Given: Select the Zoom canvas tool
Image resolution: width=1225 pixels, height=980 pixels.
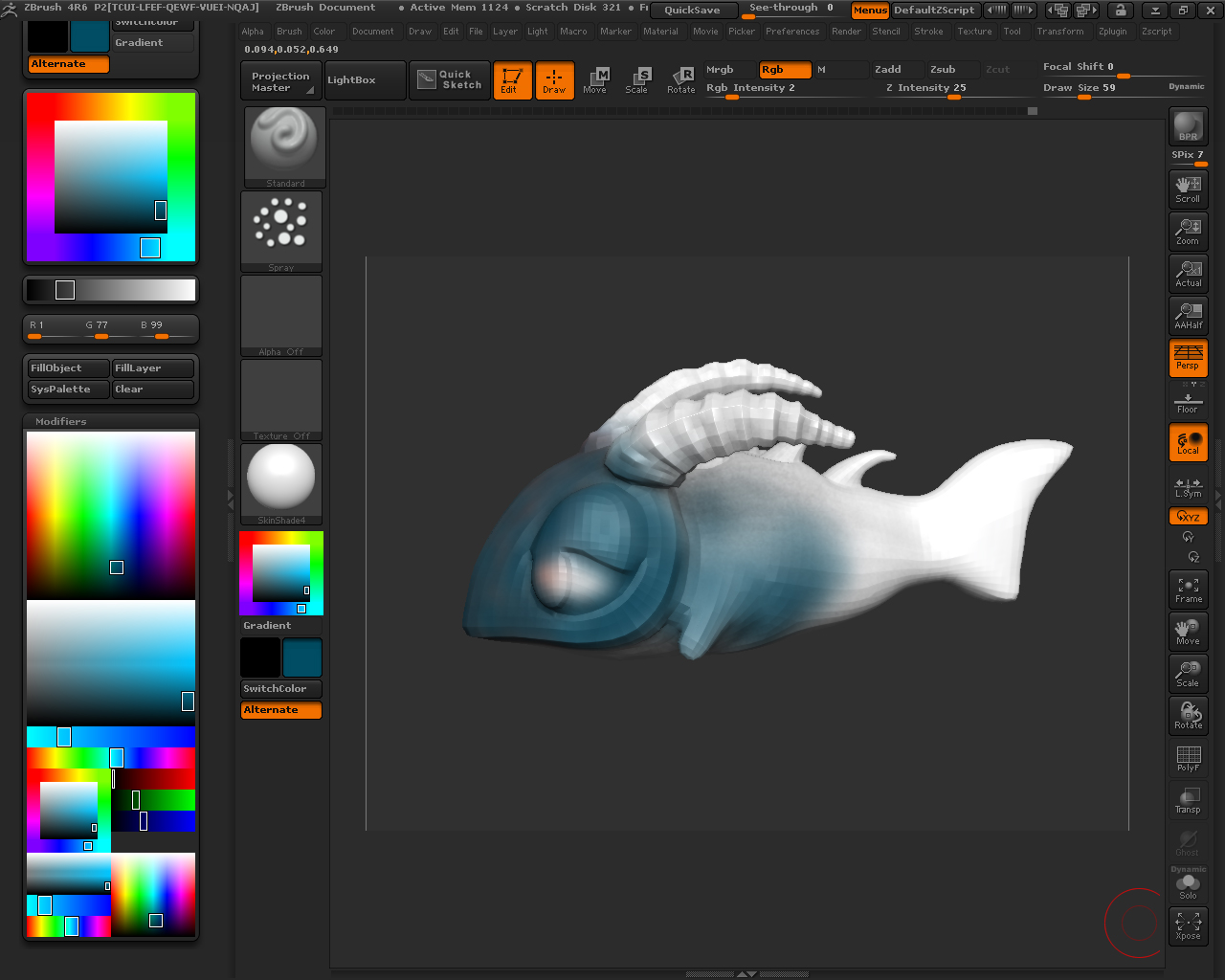Looking at the screenshot, I should [x=1188, y=231].
